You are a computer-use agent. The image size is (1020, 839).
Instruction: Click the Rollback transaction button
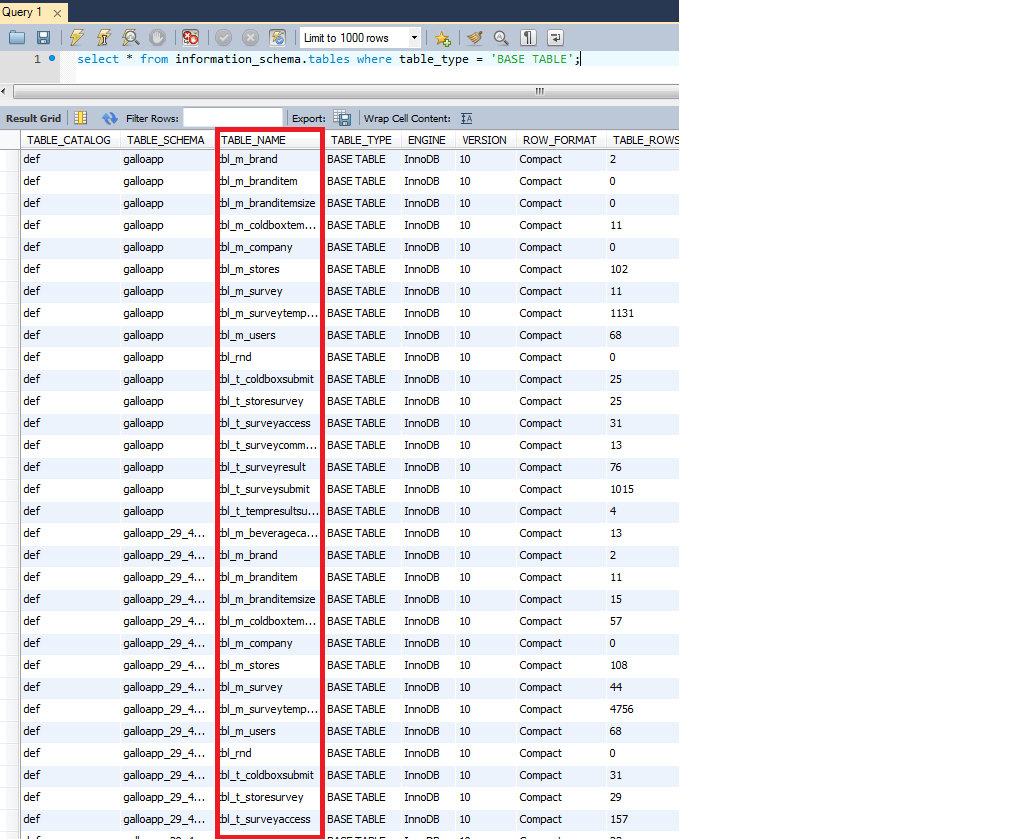[250, 37]
